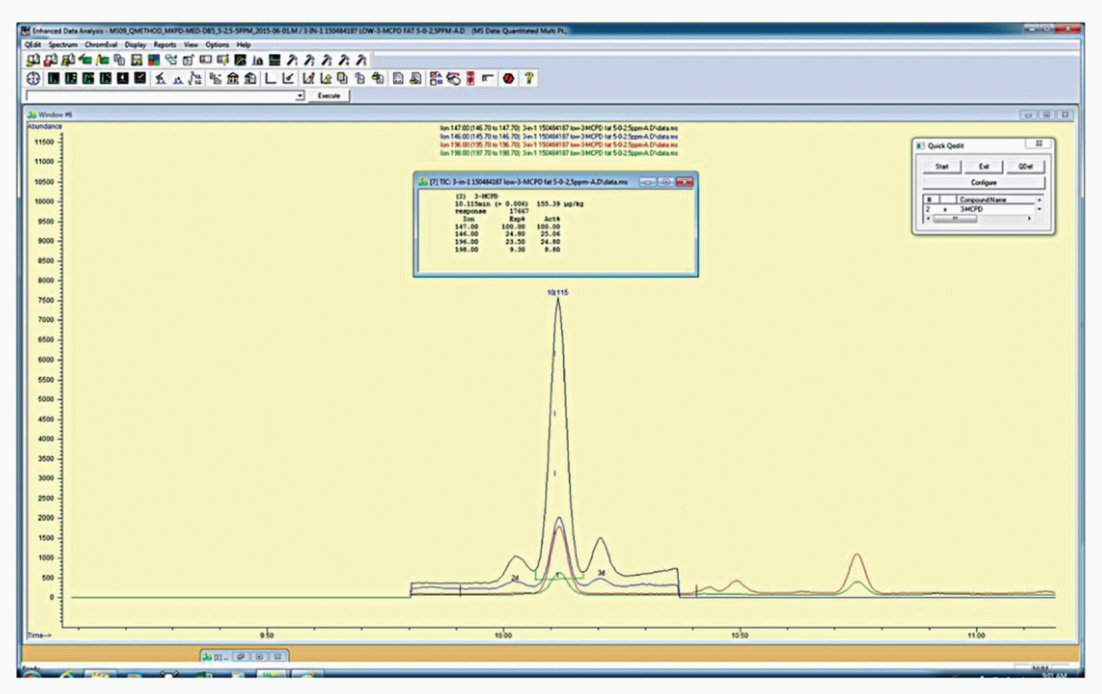The width and height of the screenshot is (1102, 694).
Task: Click the blue peaks integrate icon
Action: 178,79
